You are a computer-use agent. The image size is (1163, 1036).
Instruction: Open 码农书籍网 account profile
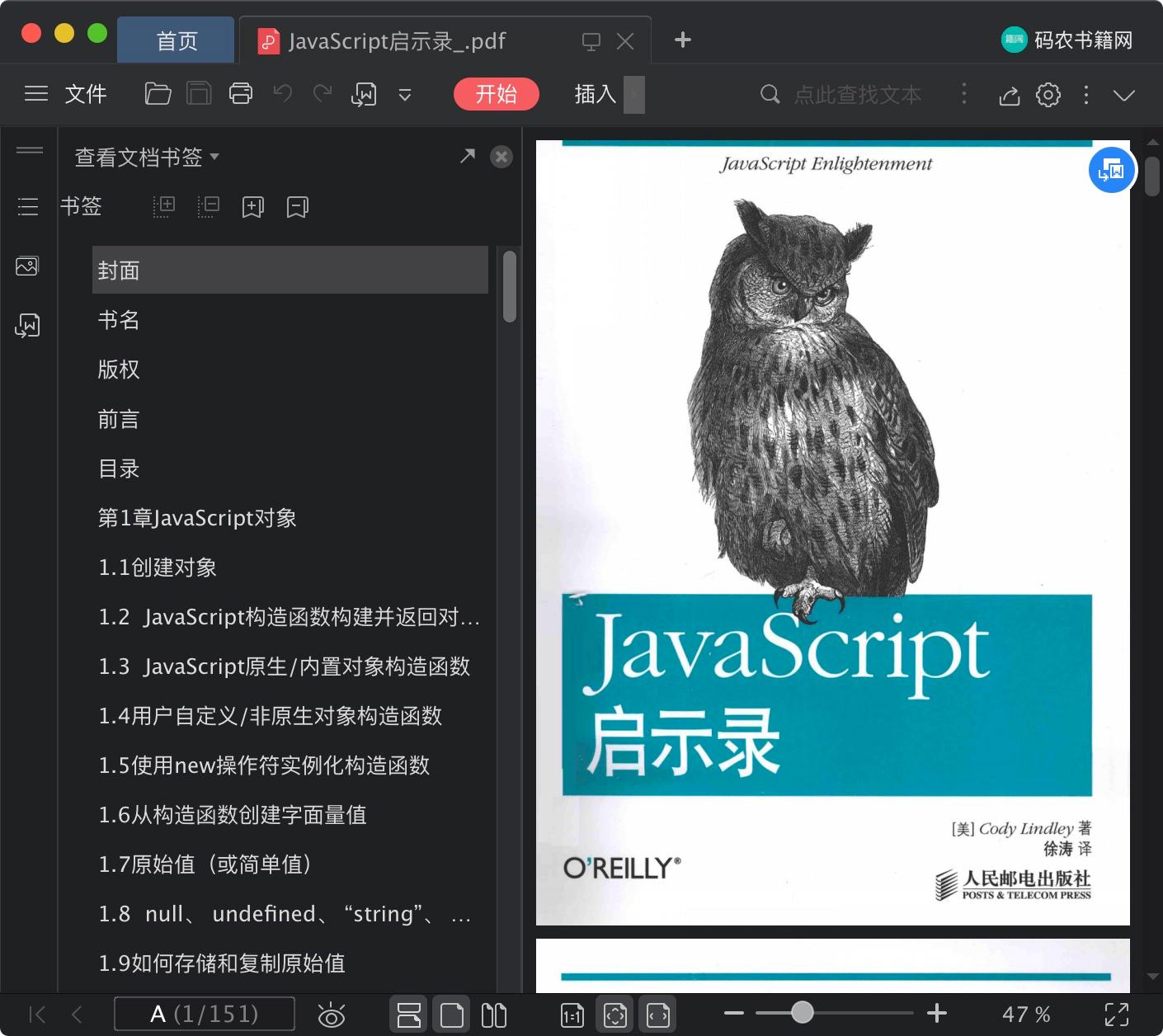click(1067, 40)
